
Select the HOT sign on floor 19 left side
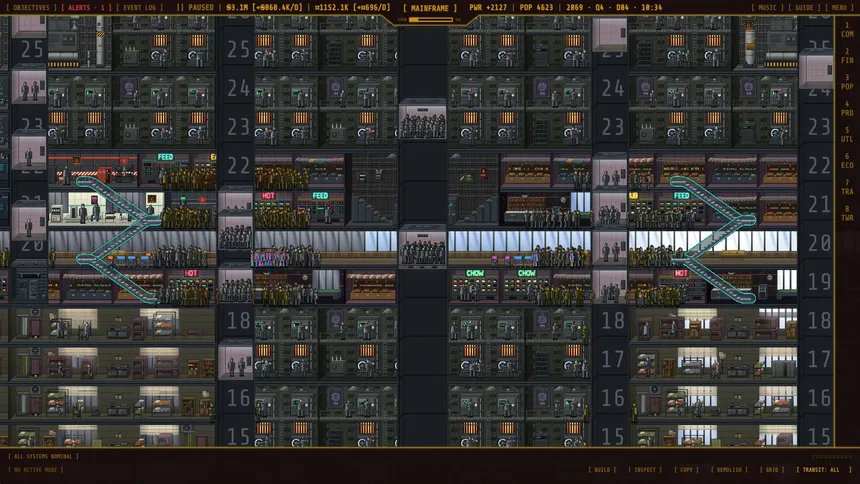click(x=191, y=273)
